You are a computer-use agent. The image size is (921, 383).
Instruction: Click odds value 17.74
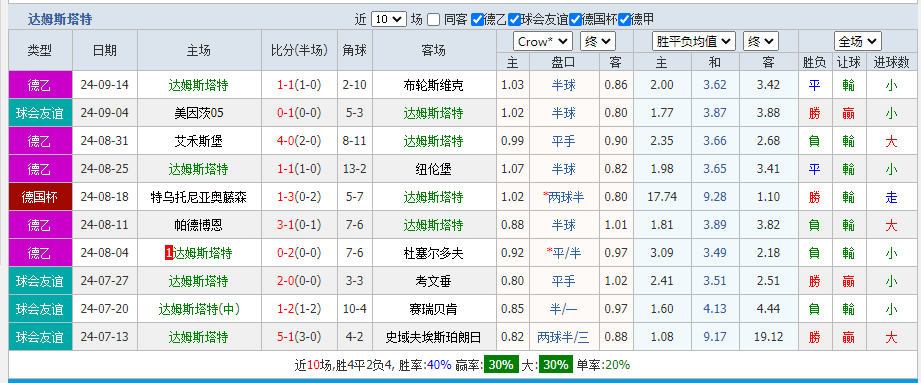[662, 197]
